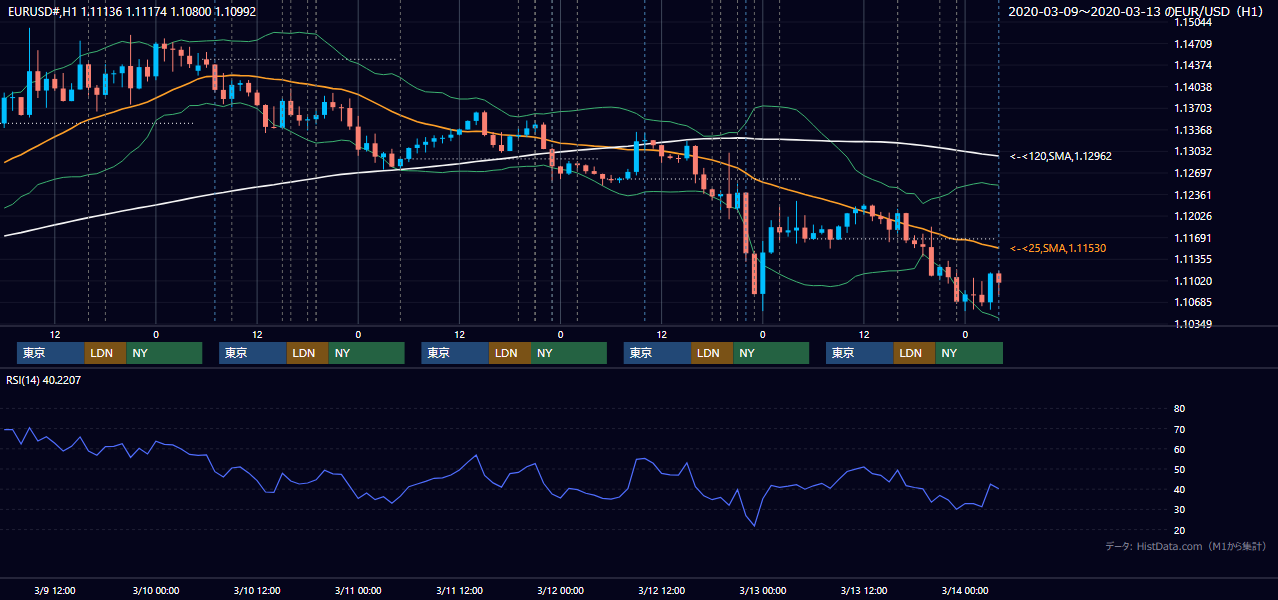Click price axis label 1.10349
This screenshot has height=600, width=1278.
(x=1193, y=324)
